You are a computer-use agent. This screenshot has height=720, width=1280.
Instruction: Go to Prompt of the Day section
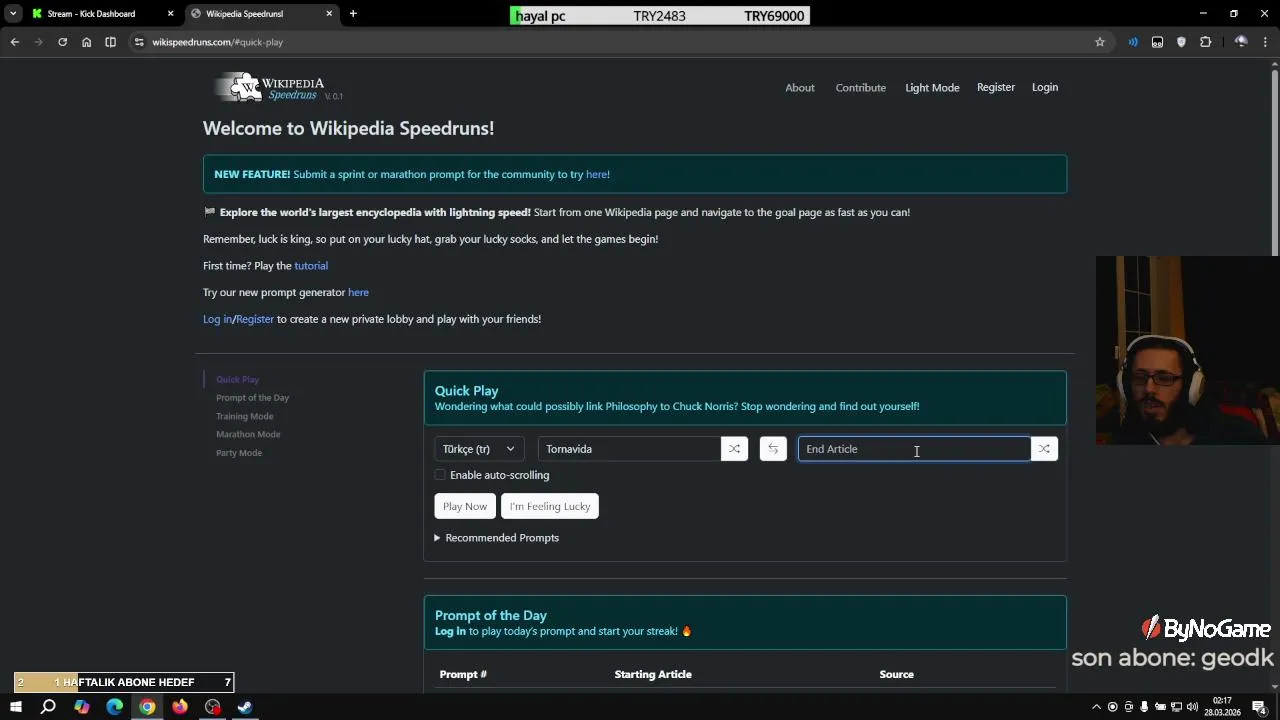(252, 398)
